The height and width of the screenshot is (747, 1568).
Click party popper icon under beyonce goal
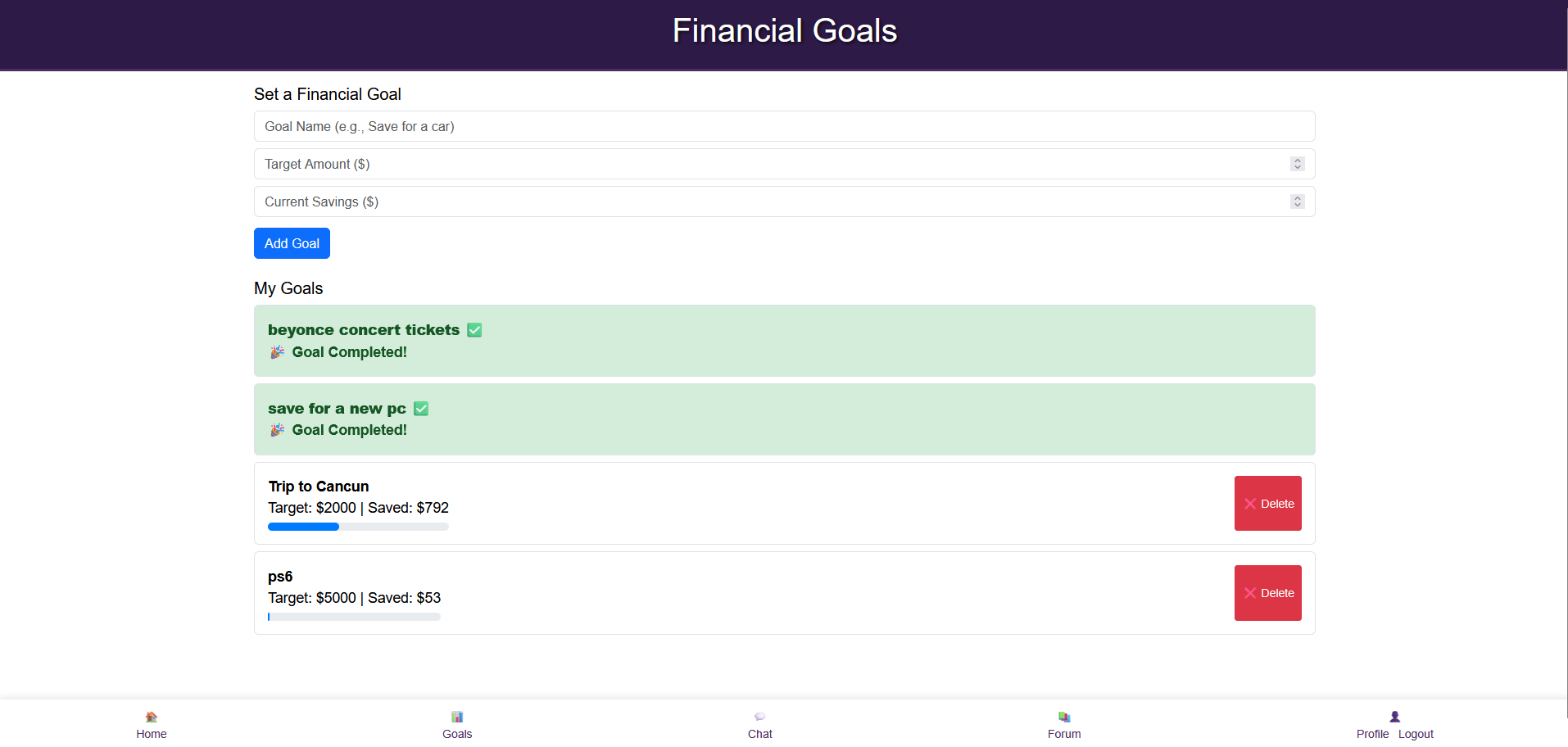click(278, 352)
